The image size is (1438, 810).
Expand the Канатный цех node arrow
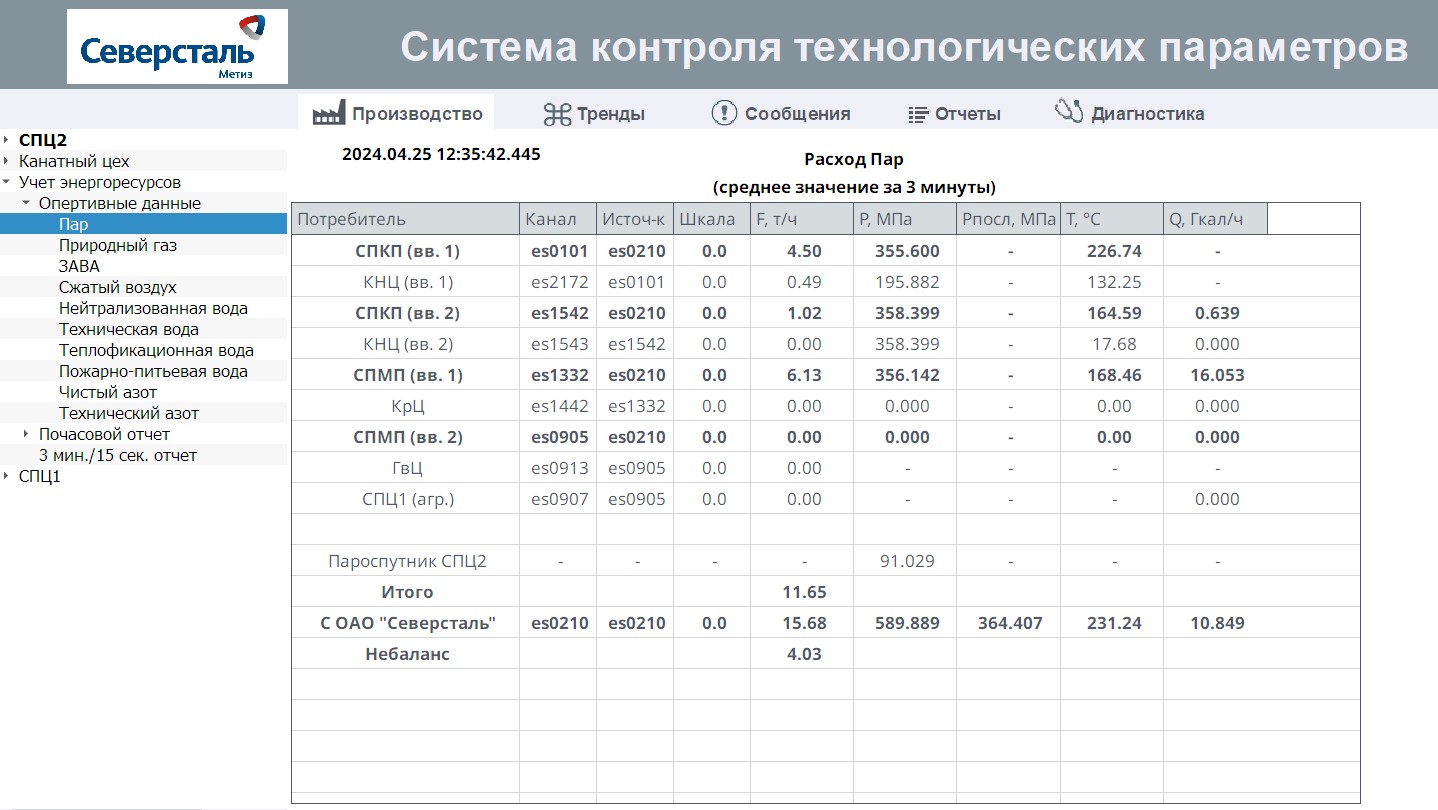pos(6,161)
